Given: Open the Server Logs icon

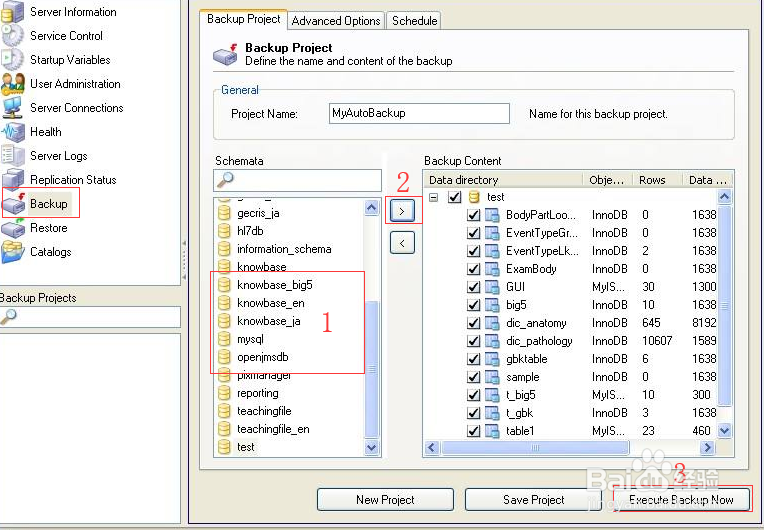Looking at the screenshot, I should point(13,156).
